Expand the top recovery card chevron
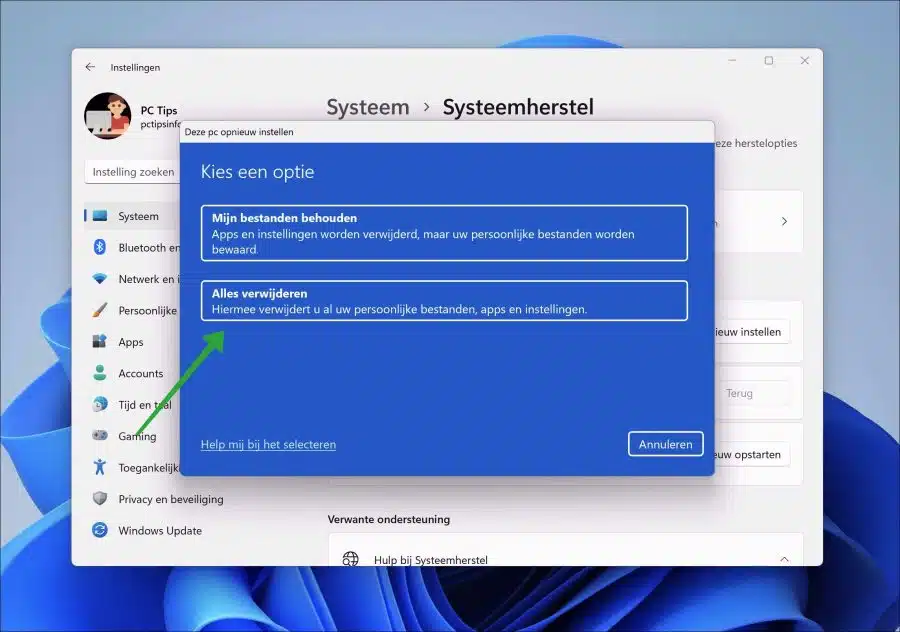This screenshot has height=632, width=900. pyautogui.click(x=784, y=222)
